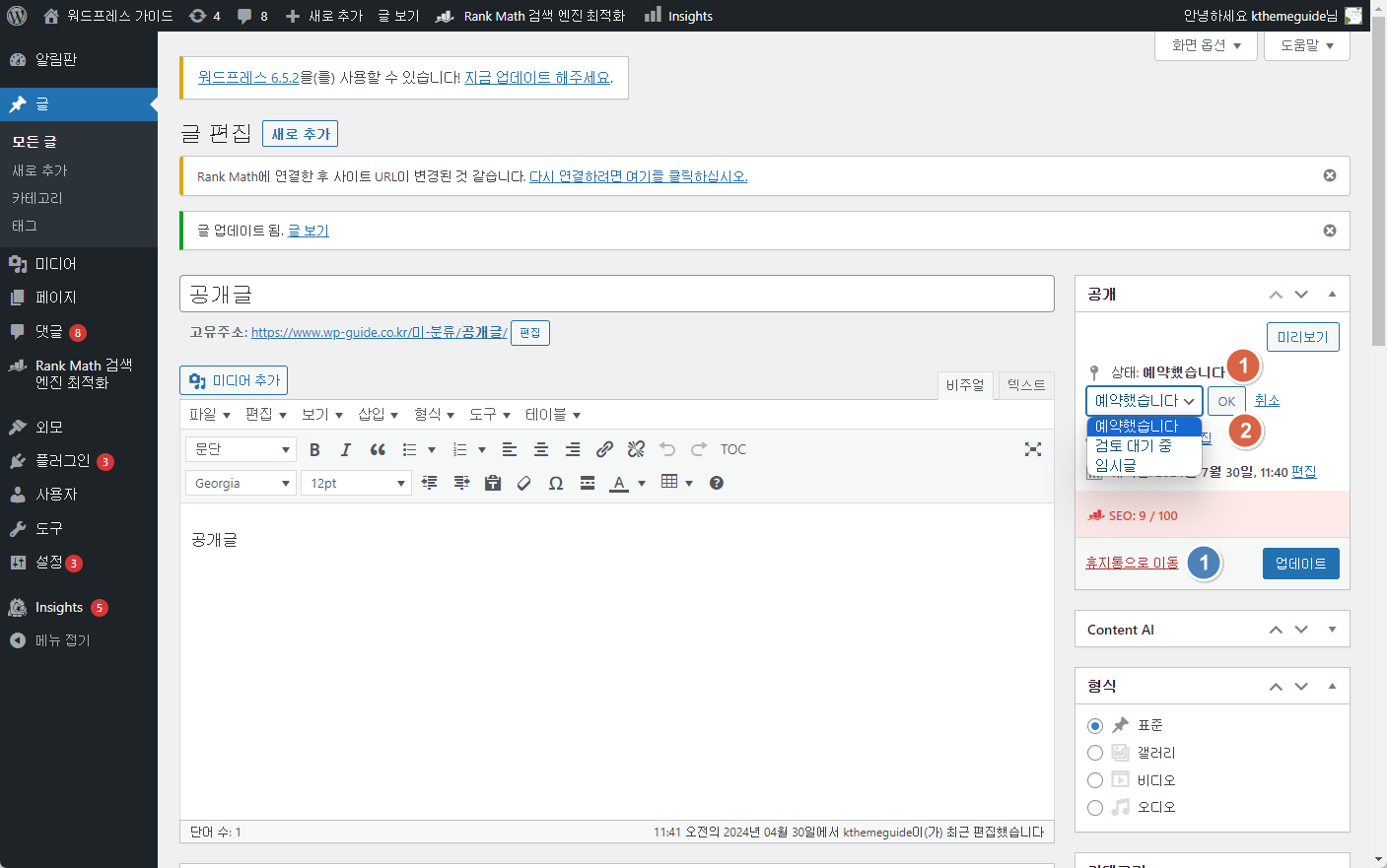This screenshot has width=1387, height=868.
Task: Choose 임시글 status option
Action: click(1144, 465)
